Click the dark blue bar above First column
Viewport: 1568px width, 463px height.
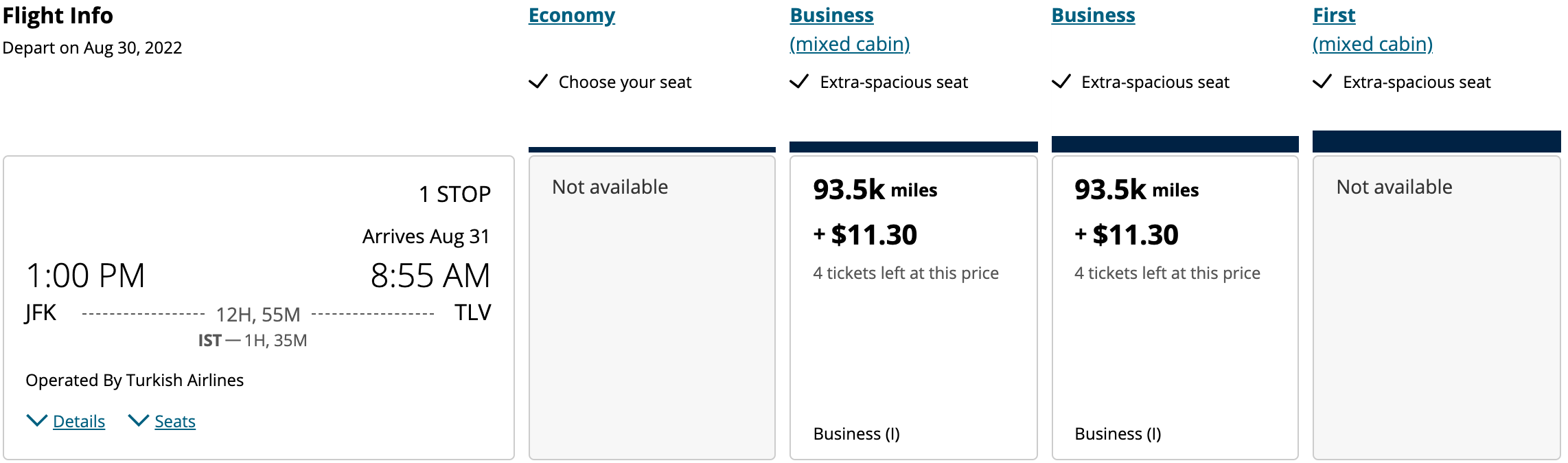point(1436,142)
